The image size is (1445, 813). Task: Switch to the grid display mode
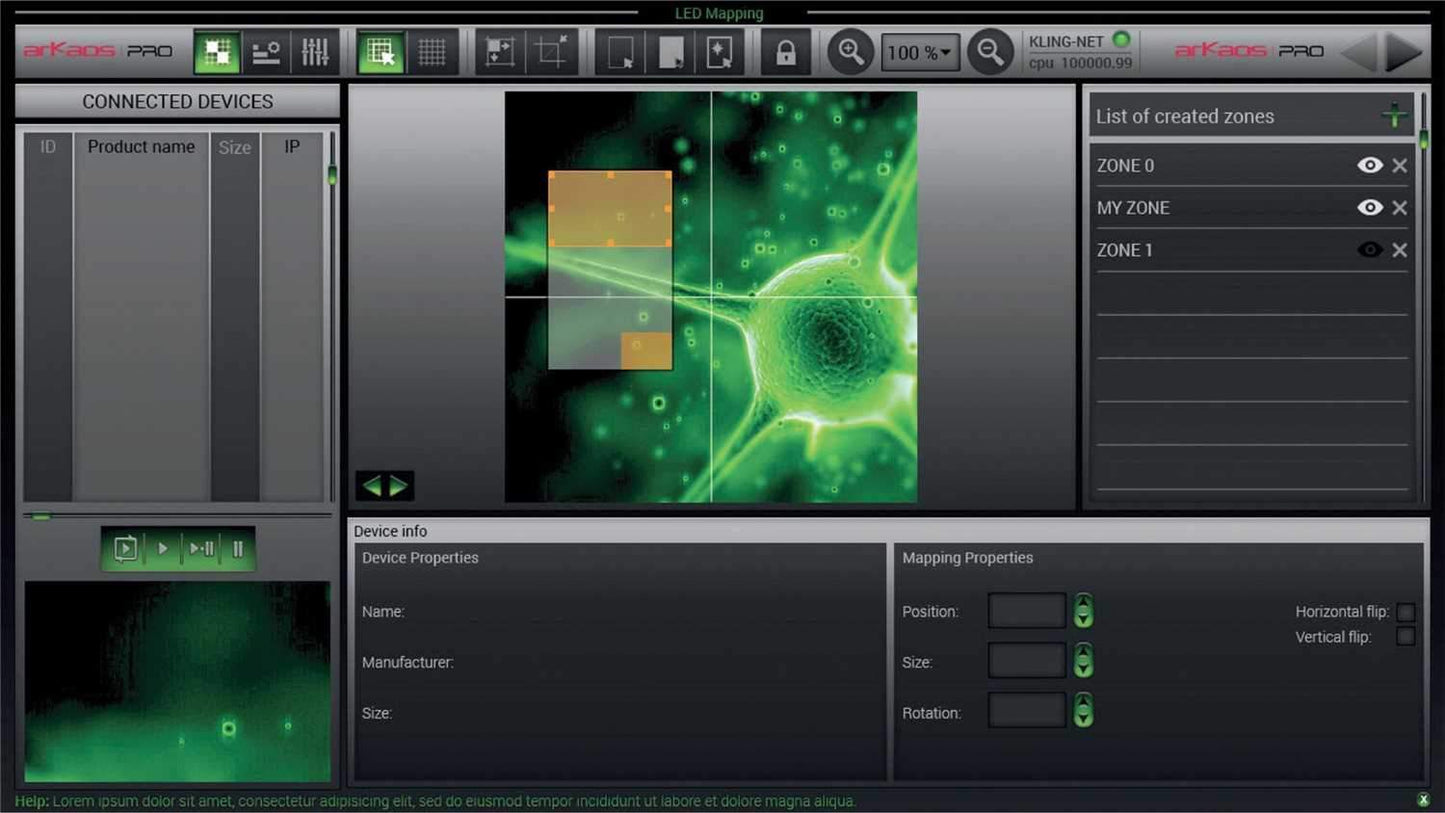click(432, 51)
